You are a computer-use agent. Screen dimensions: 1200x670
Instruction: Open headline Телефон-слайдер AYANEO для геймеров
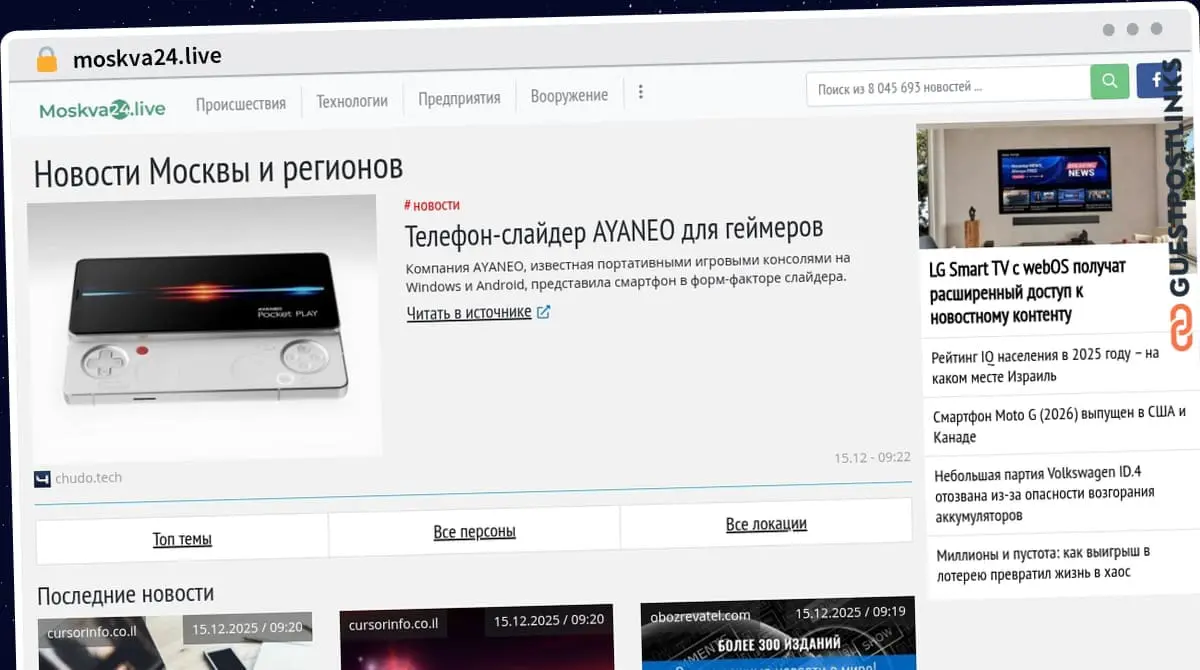click(613, 234)
